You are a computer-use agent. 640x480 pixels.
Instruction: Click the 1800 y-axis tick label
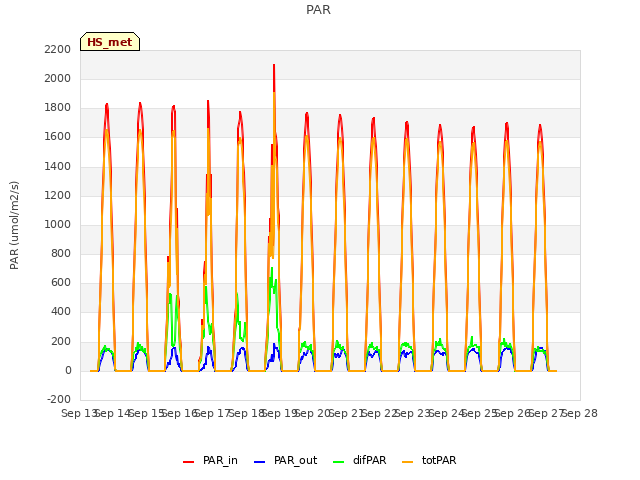[x=58, y=108]
